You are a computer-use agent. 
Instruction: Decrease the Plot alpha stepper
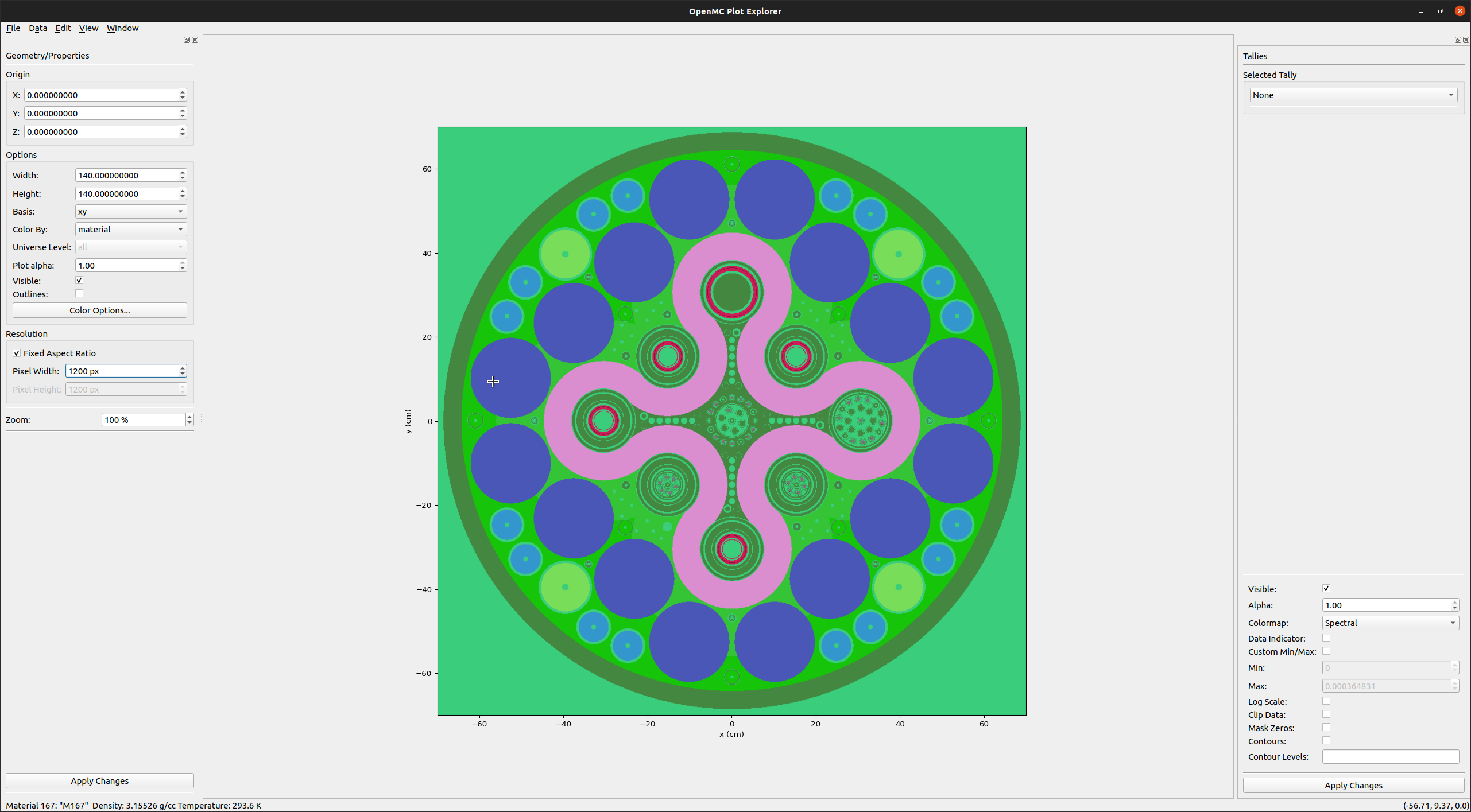pyautogui.click(x=183, y=268)
